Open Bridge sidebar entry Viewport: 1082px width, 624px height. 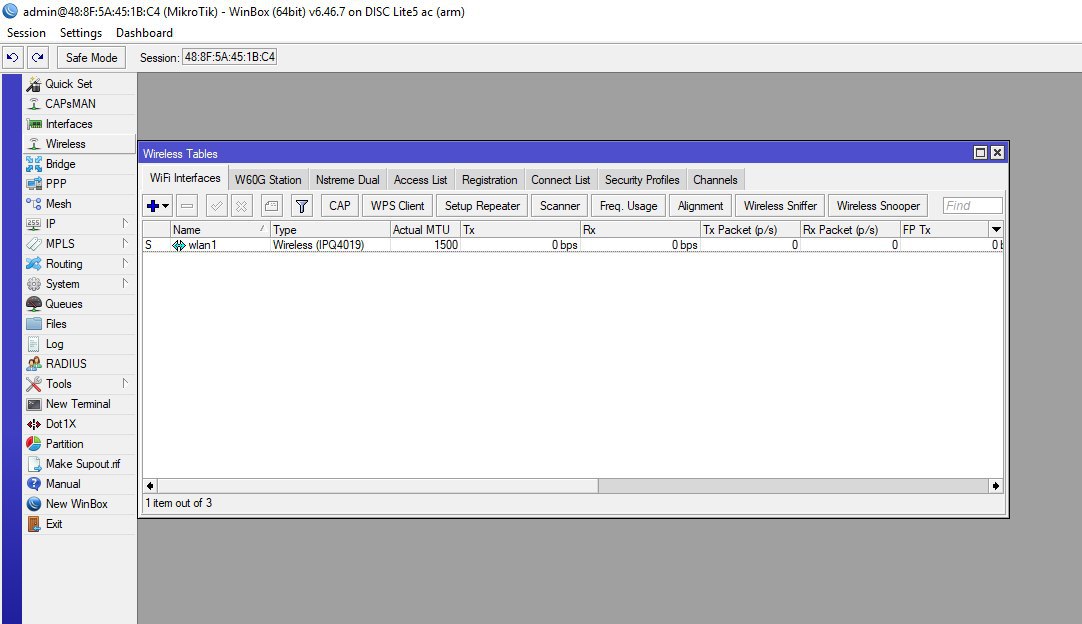tap(79, 164)
